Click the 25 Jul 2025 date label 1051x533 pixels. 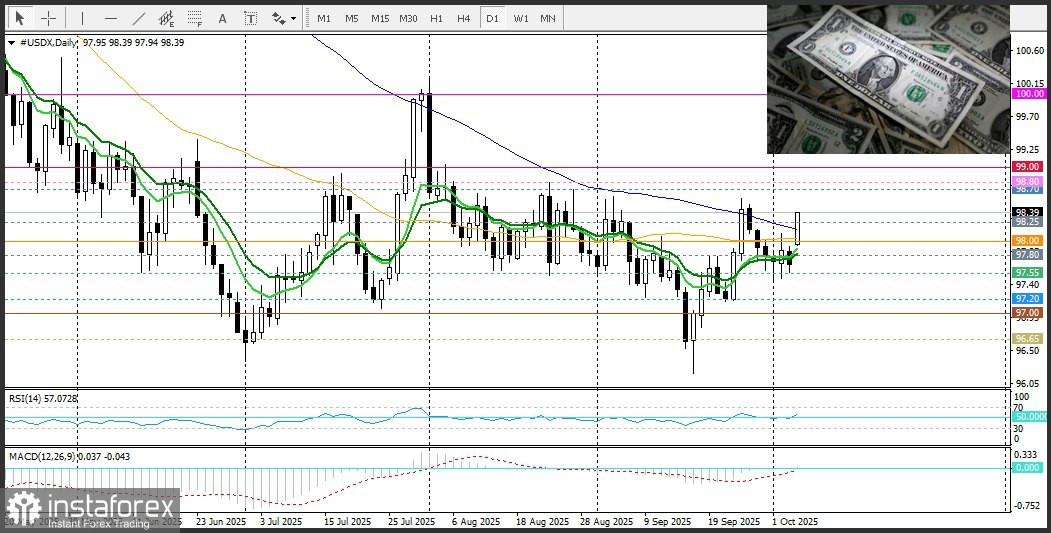pos(410,521)
